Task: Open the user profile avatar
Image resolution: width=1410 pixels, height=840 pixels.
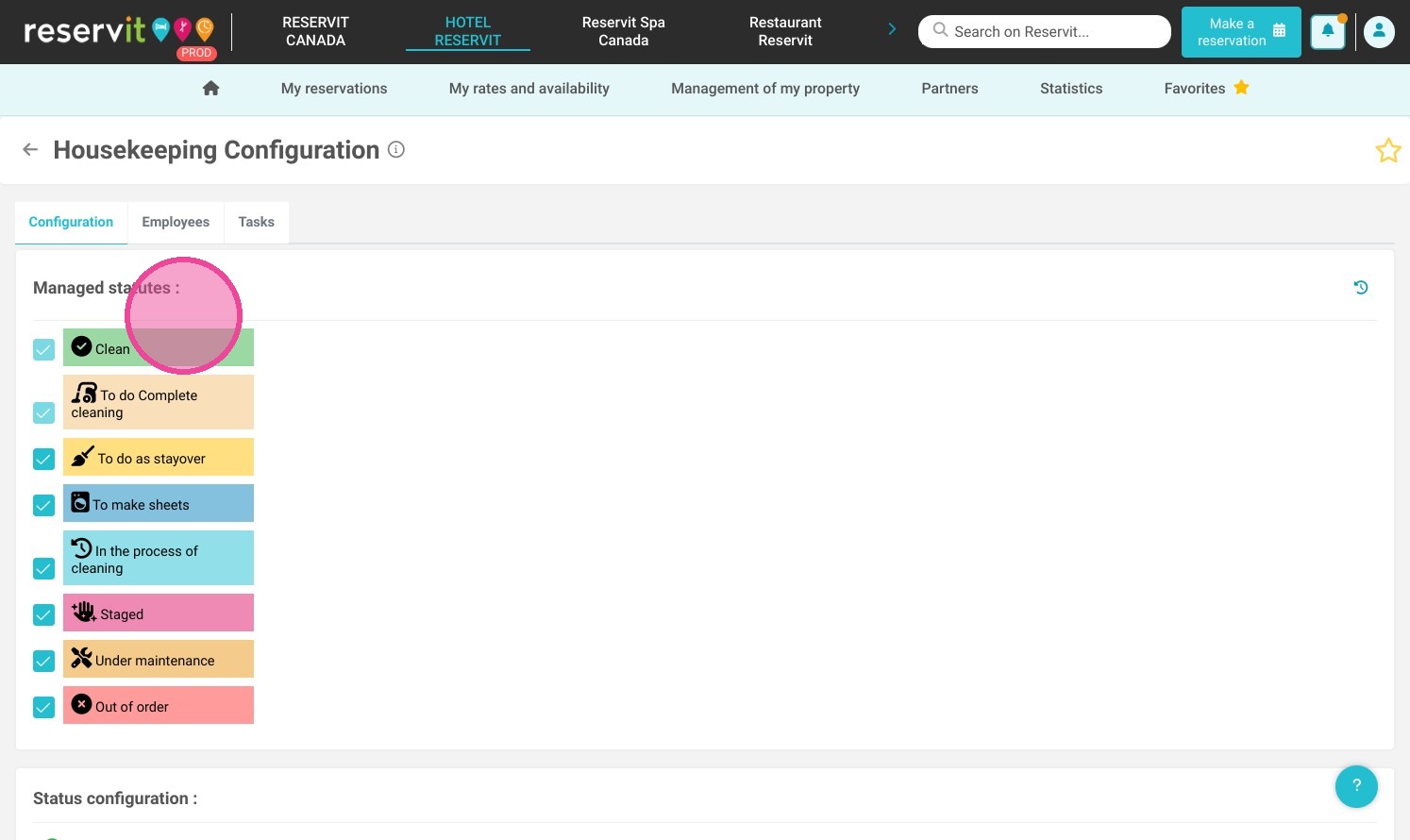Action: 1379,31
